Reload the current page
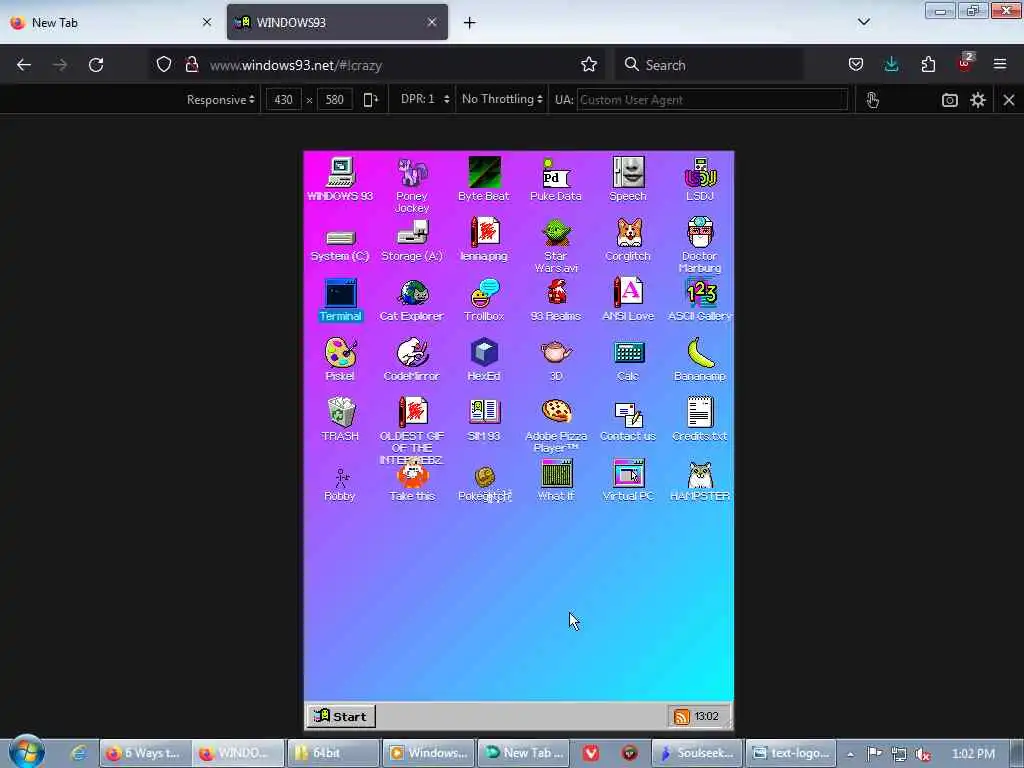The image size is (1024, 768). (96, 65)
